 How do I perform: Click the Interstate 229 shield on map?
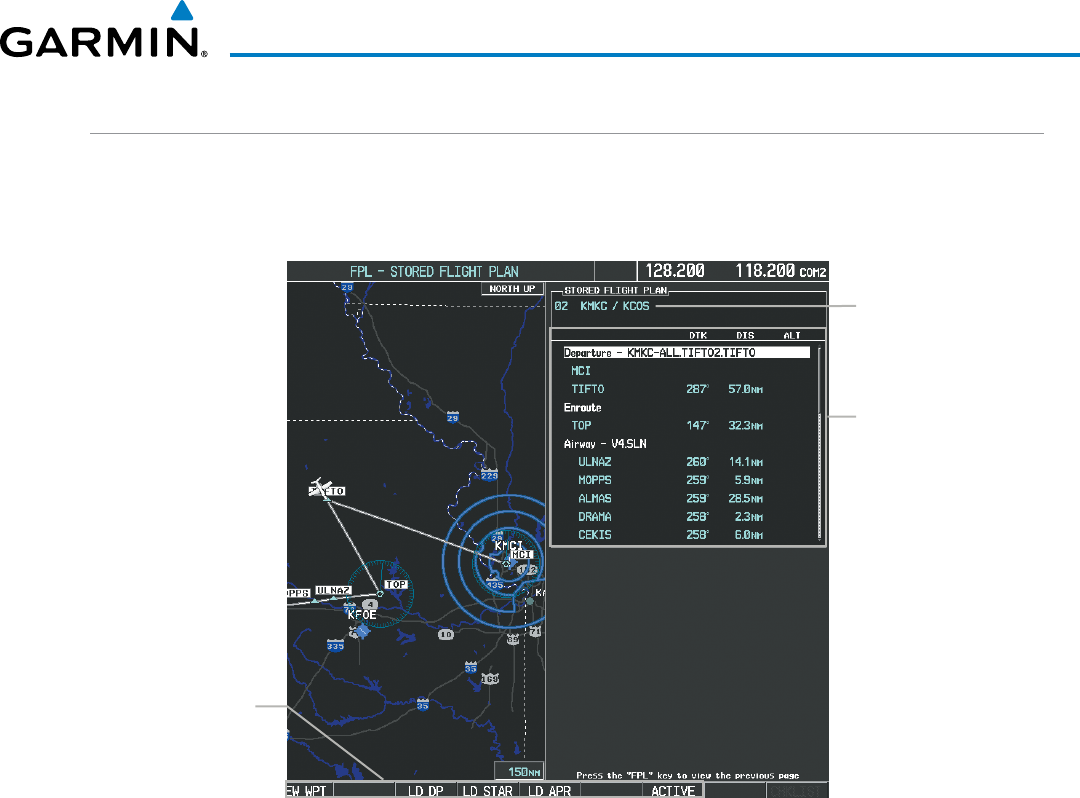click(x=489, y=475)
